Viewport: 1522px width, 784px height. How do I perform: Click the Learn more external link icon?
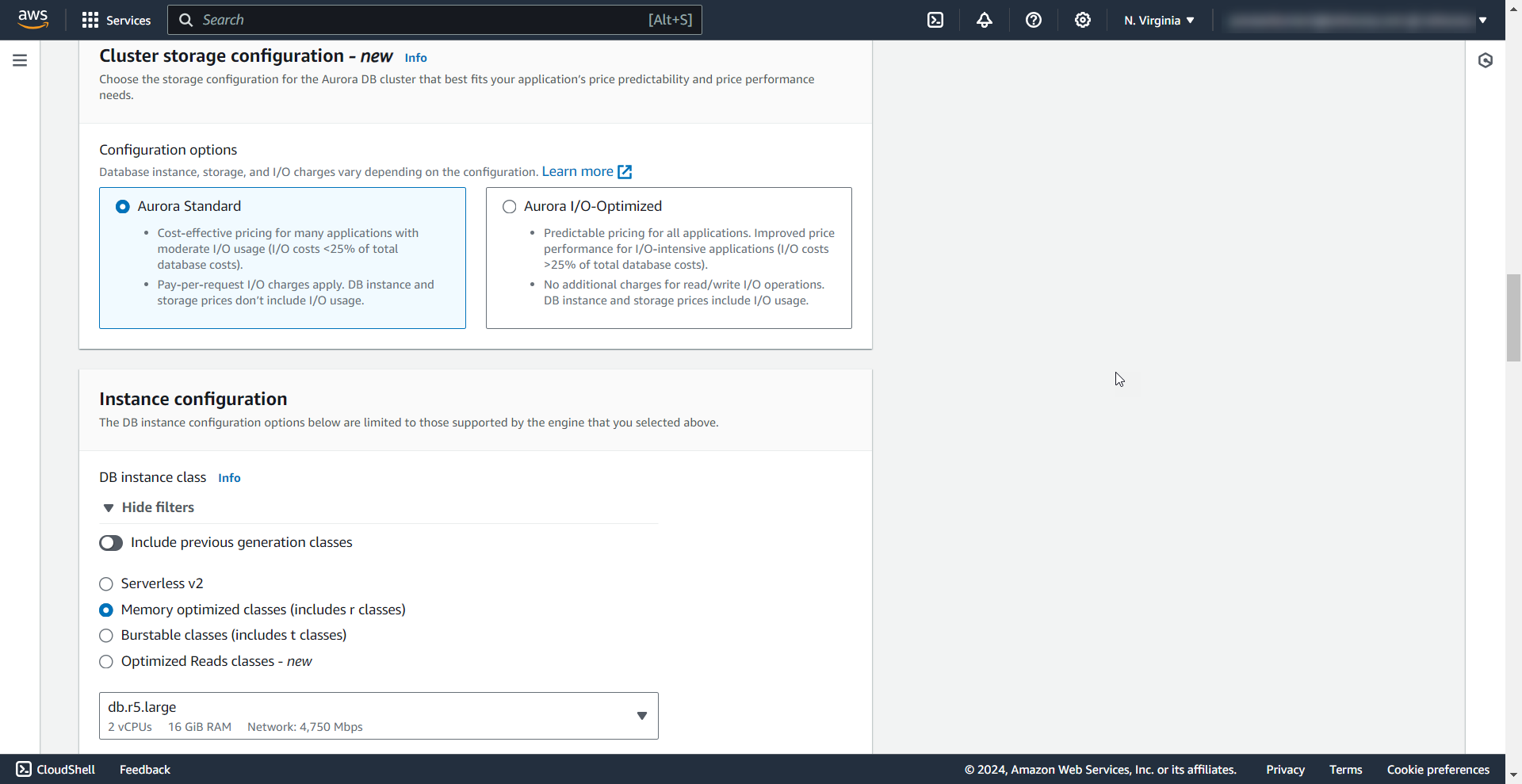point(625,172)
